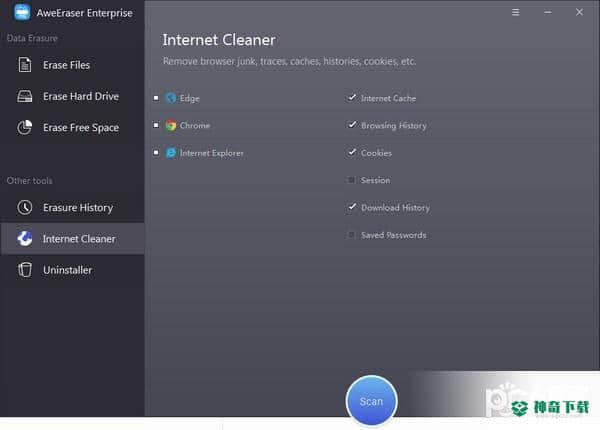
Task: Click the Erasure History clock icon
Action: click(25, 207)
